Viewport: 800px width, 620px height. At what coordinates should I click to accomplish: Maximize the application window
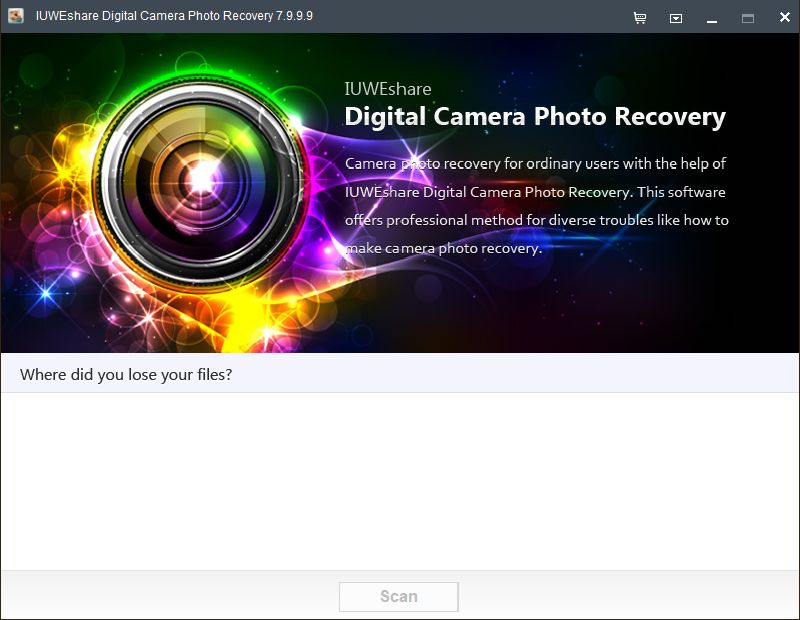747,17
